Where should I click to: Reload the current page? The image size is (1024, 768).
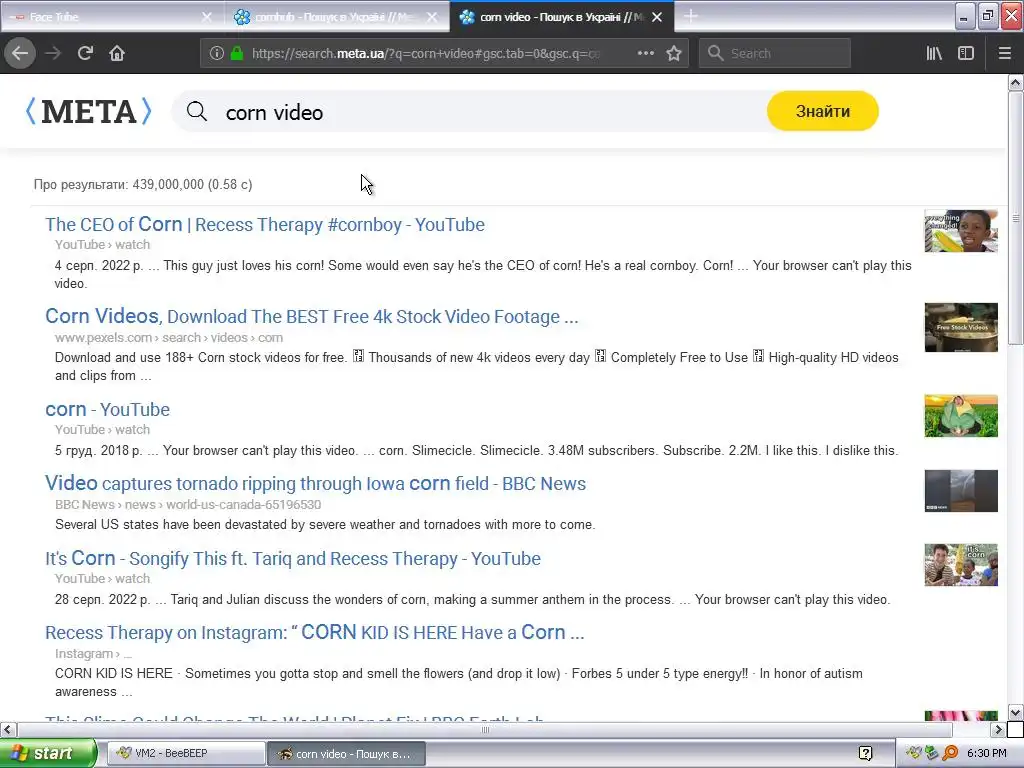point(85,53)
